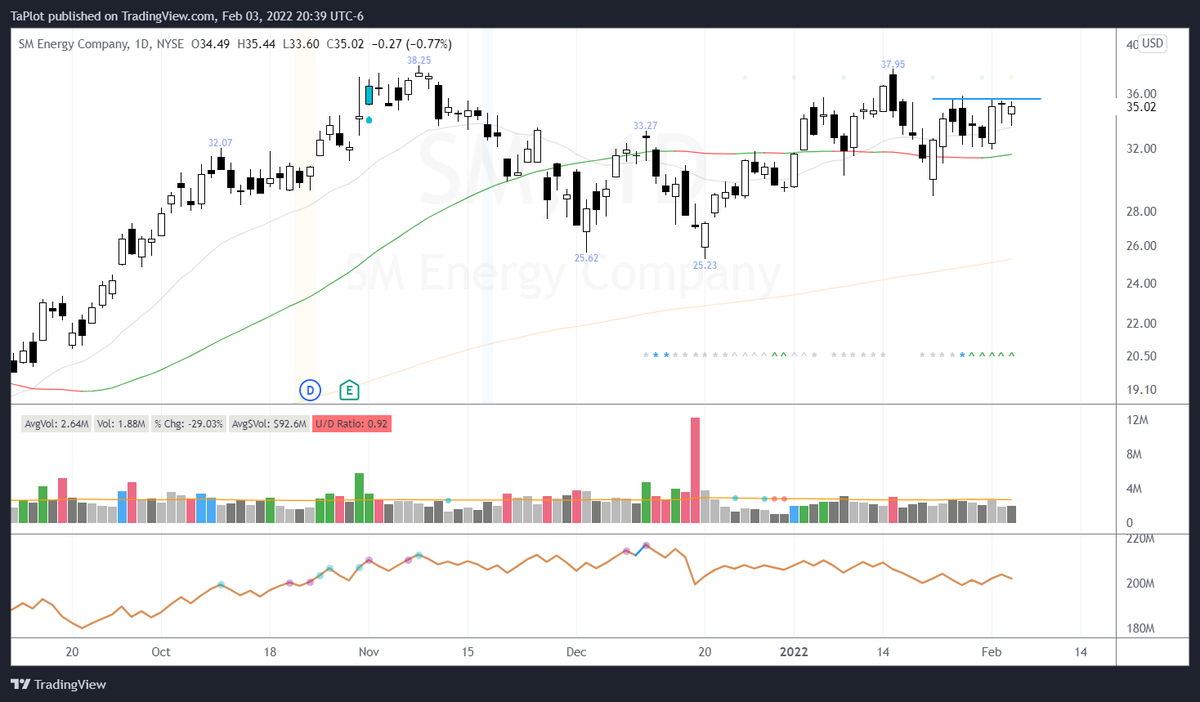The image size is (1200, 702).
Task: Click the H35.44 high value
Action: [x=258, y=44]
